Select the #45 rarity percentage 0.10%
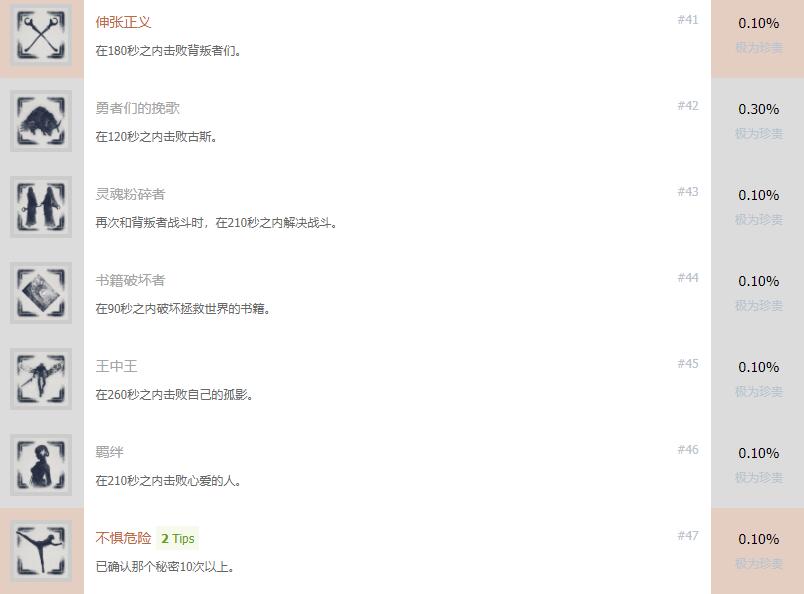 758,367
